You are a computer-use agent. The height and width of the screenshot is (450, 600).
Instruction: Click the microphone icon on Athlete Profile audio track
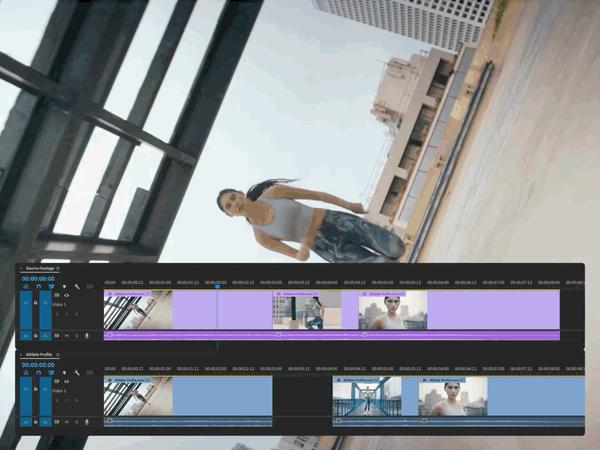coord(87,422)
